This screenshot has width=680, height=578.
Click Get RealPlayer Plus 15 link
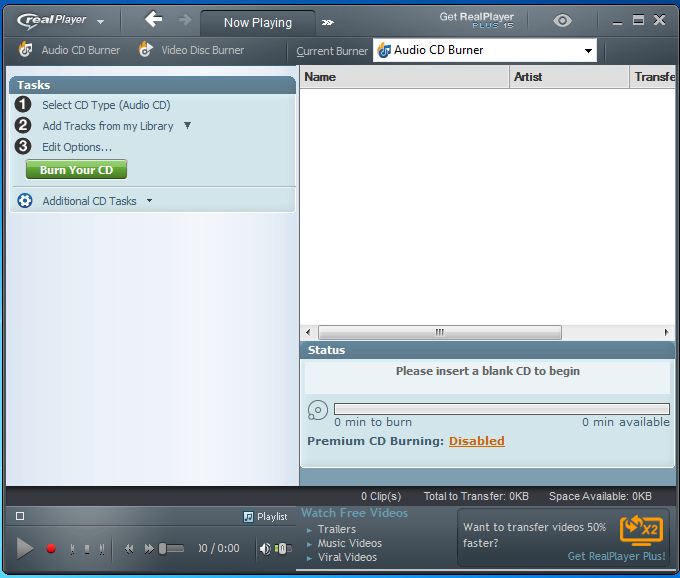tap(477, 20)
